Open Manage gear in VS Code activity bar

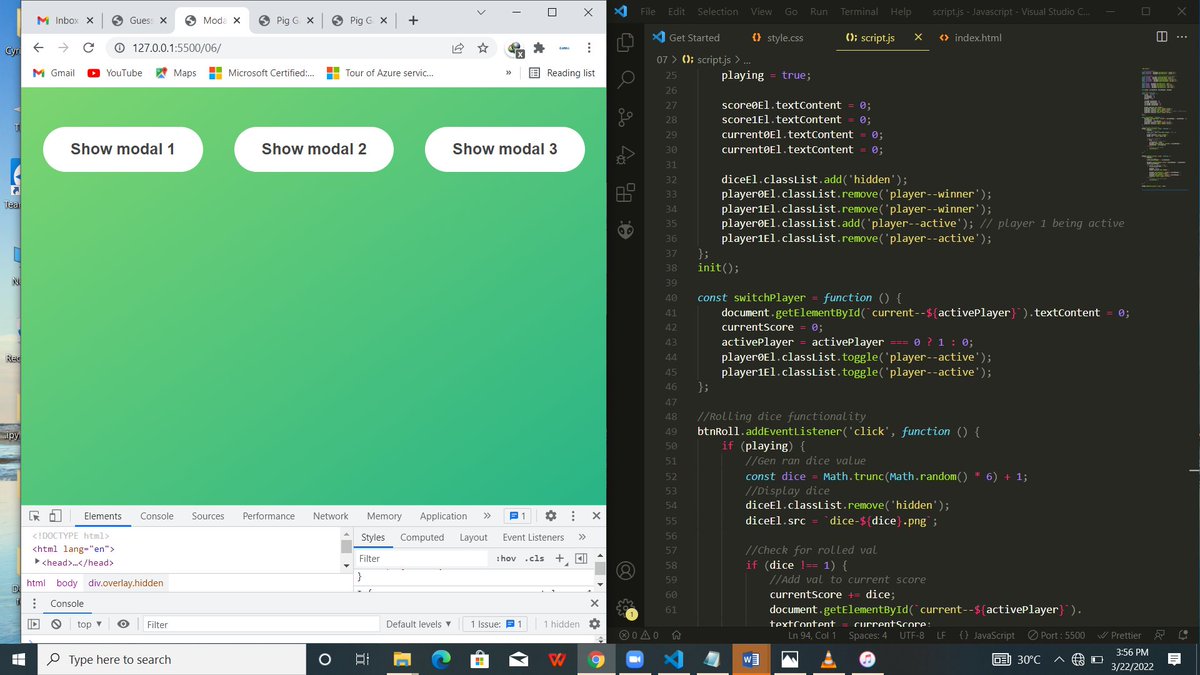626,608
